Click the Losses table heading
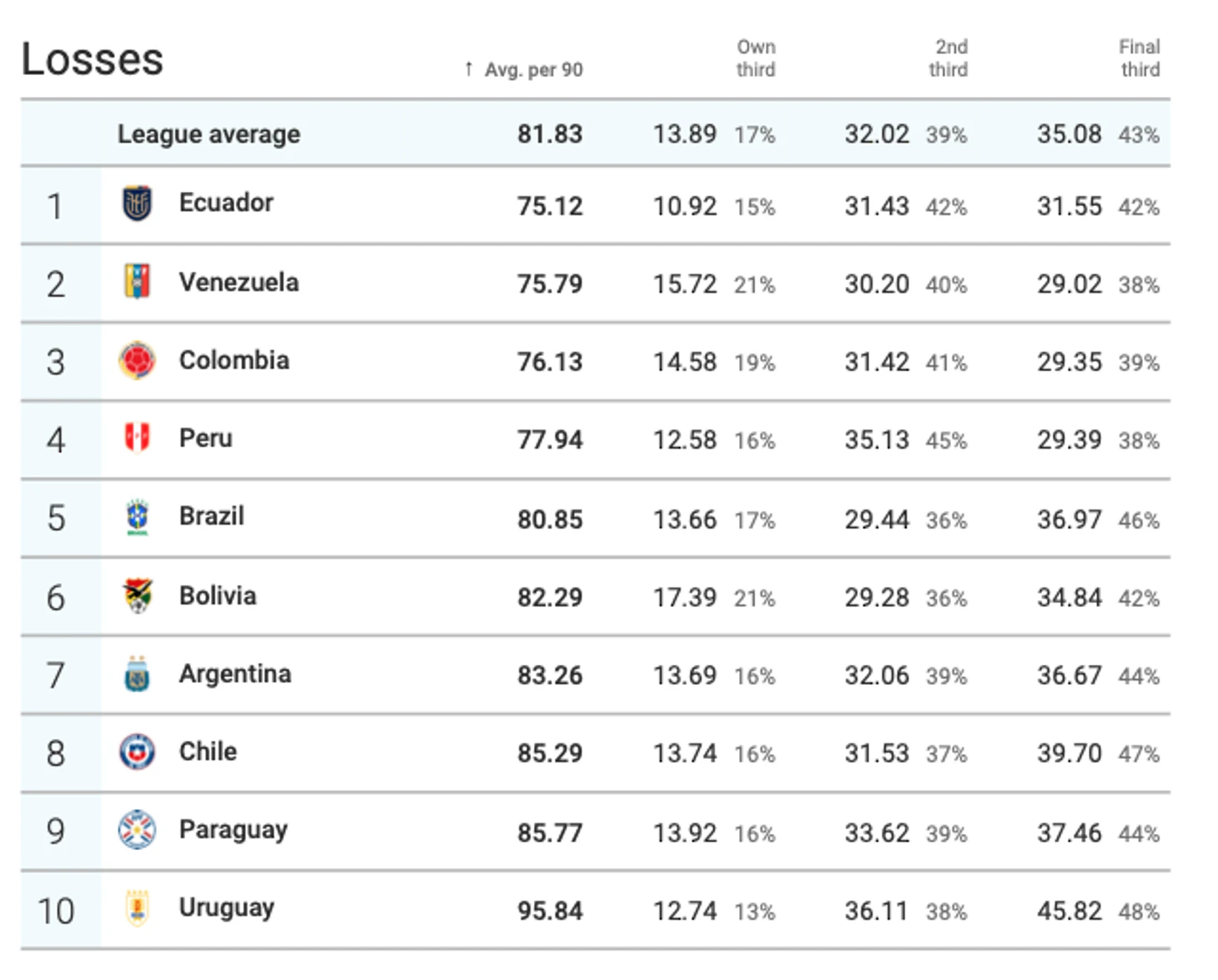The width and height of the screenshot is (1218, 980). click(93, 60)
